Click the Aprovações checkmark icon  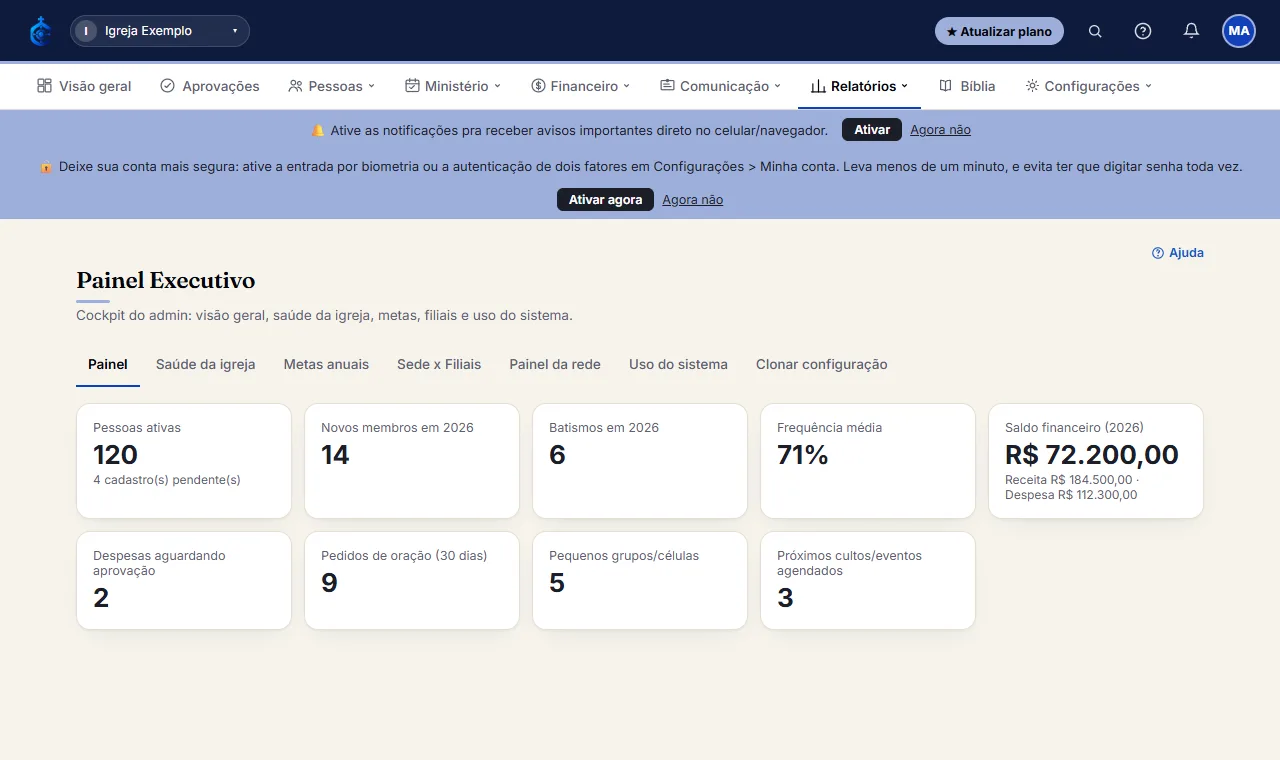click(x=167, y=86)
